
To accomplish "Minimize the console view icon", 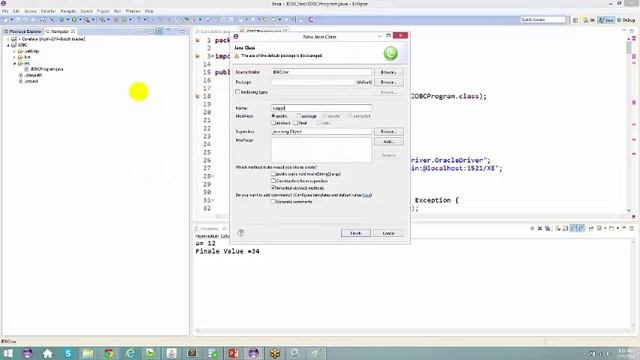I will click(x=624, y=228).
